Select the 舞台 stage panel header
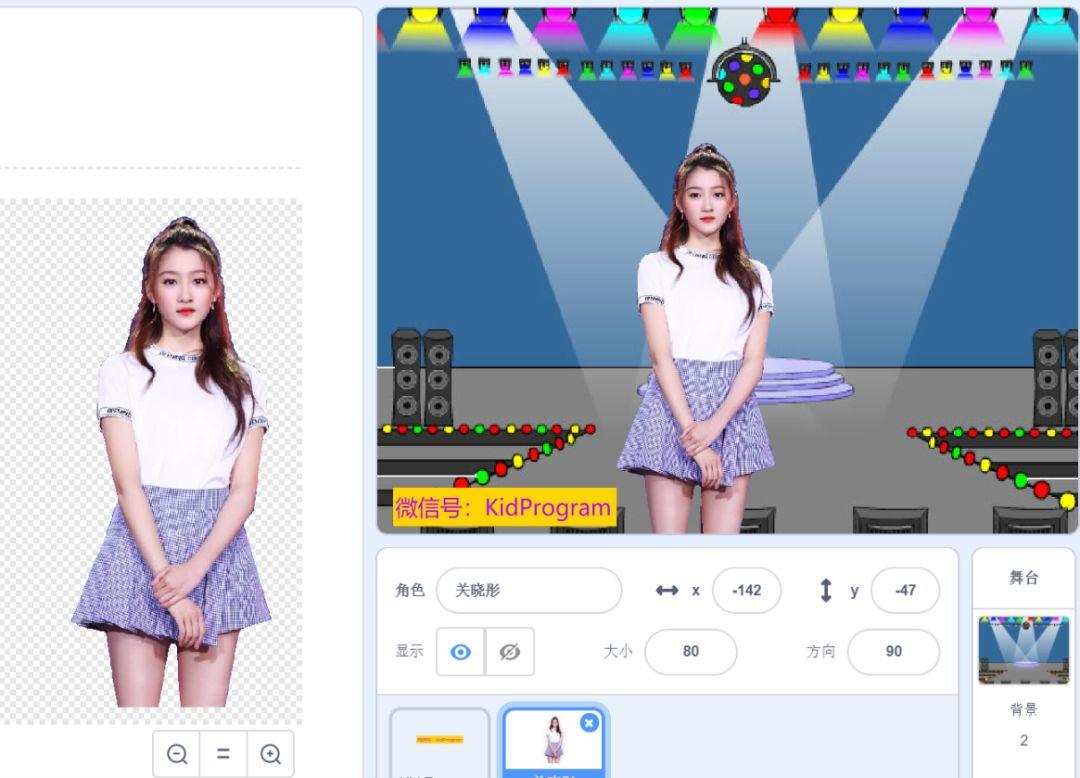The height and width of the screenshot is (778, 1080). [1023, 578]
